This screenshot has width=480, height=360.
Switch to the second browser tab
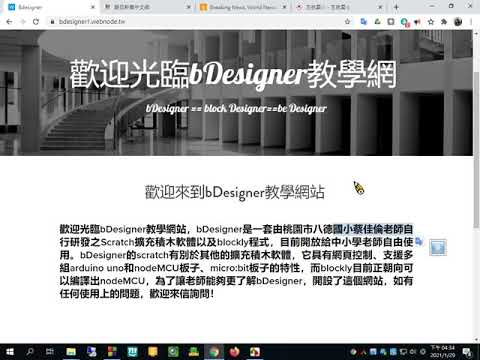coord(147,7)
